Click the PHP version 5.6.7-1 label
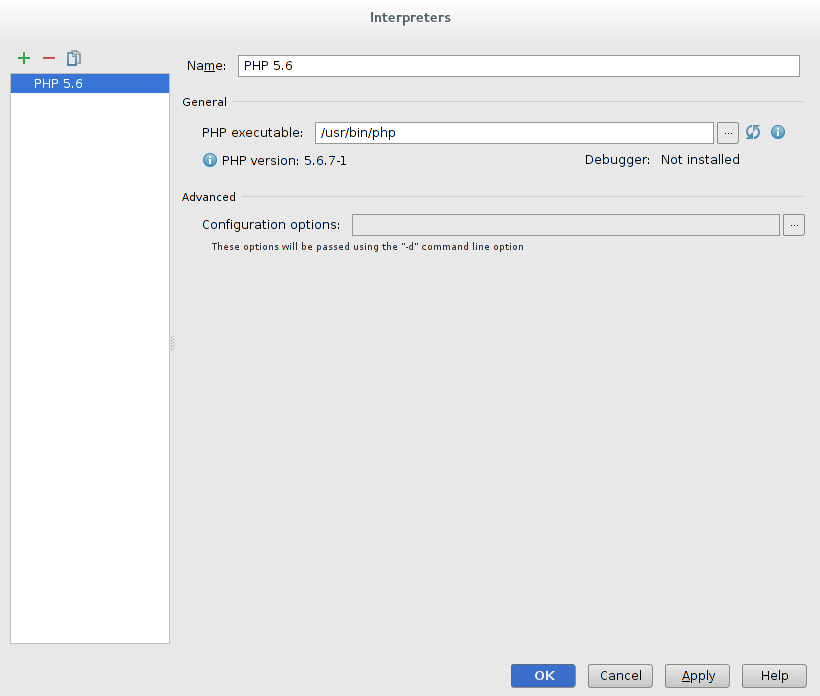The width and height of the screenshot is (820, 696). click(284, 160)
